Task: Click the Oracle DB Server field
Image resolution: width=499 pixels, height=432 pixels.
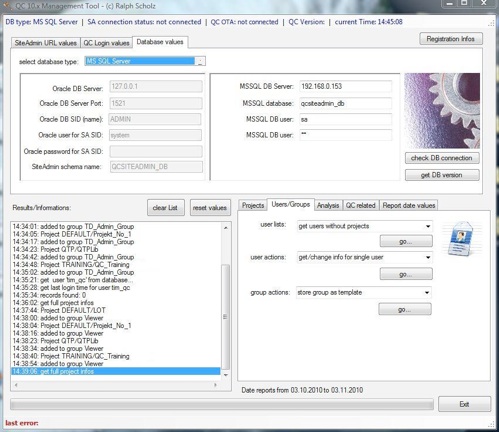Action: 156,86
